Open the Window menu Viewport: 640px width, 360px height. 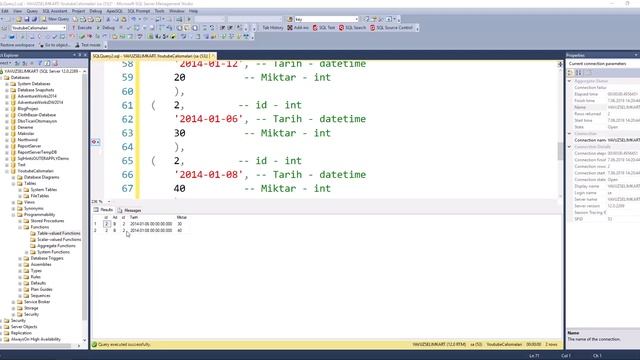(177, 11)
